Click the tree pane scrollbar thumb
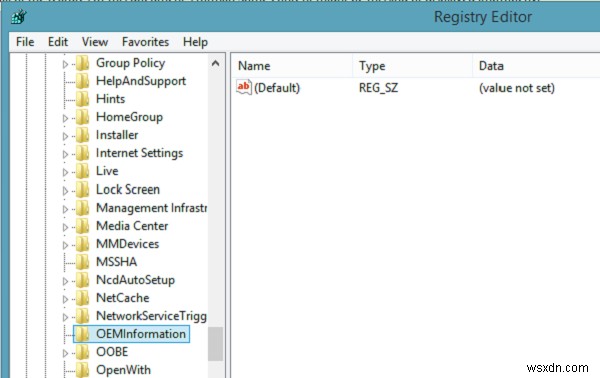This screenshot has height=378, width=600. click(215, 344)
